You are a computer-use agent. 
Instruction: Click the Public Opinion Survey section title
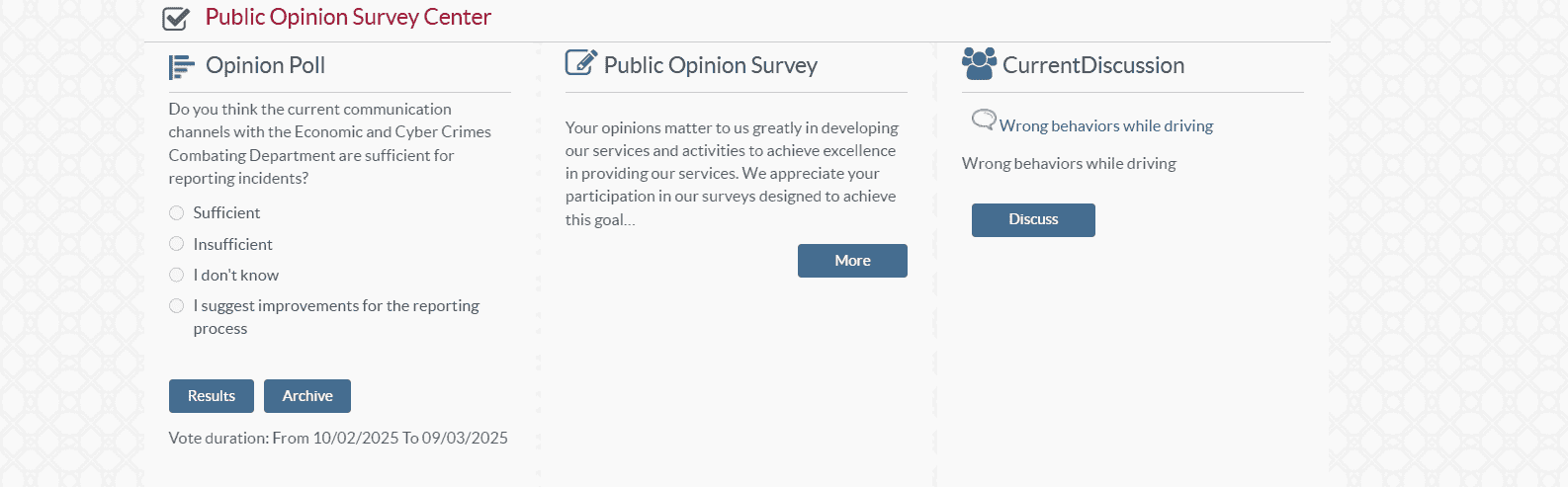[x=710, y=66]
